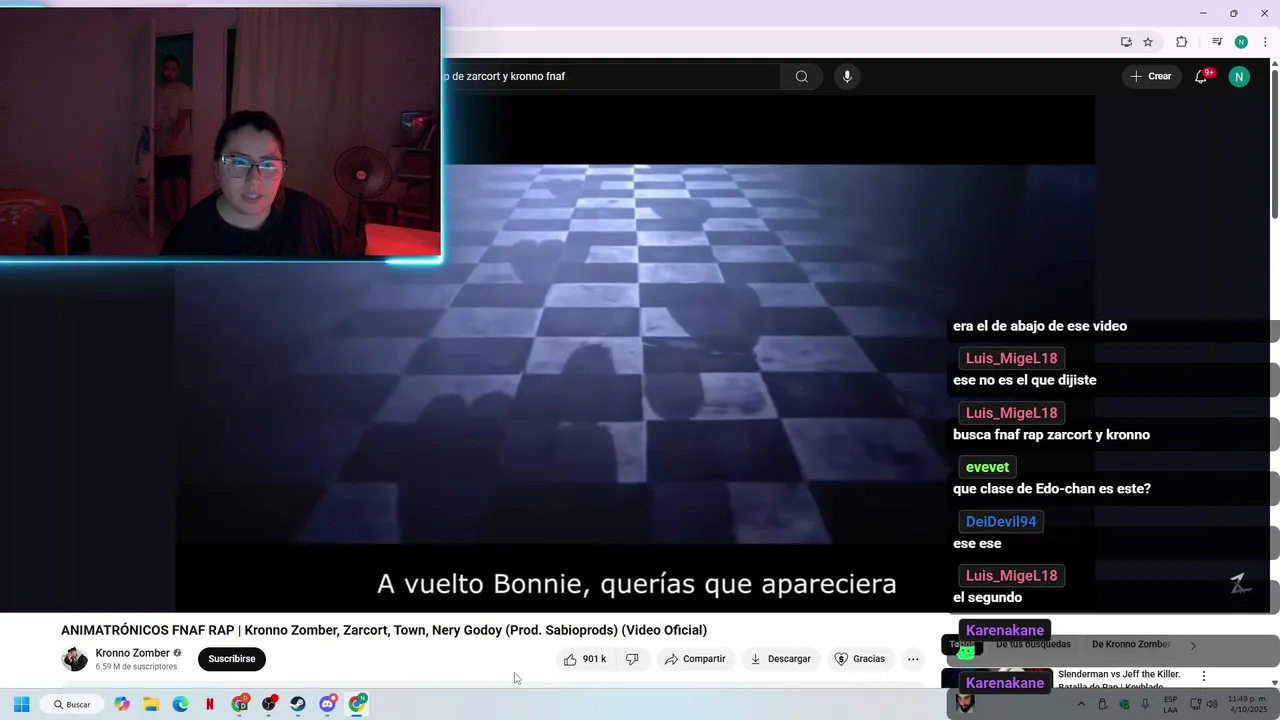
Task: Click chat message 'busca fnaf rap zarcort y kronno'
Action: [x=1051, y=435]
